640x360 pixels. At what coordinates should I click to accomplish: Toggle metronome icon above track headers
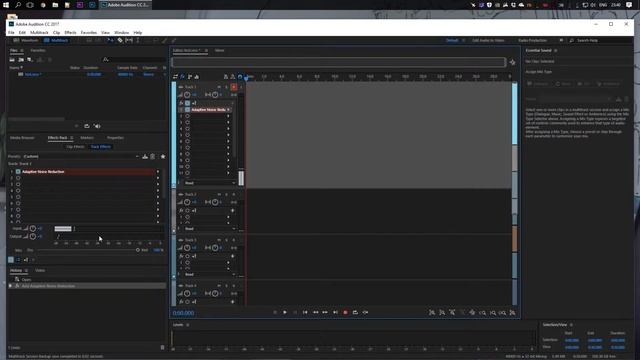click(226, 77)
